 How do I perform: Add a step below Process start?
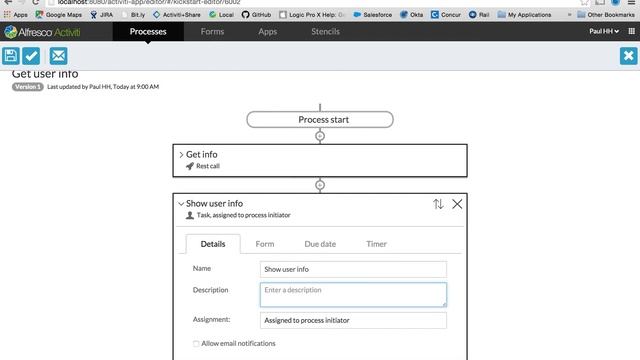coord(320,136)
